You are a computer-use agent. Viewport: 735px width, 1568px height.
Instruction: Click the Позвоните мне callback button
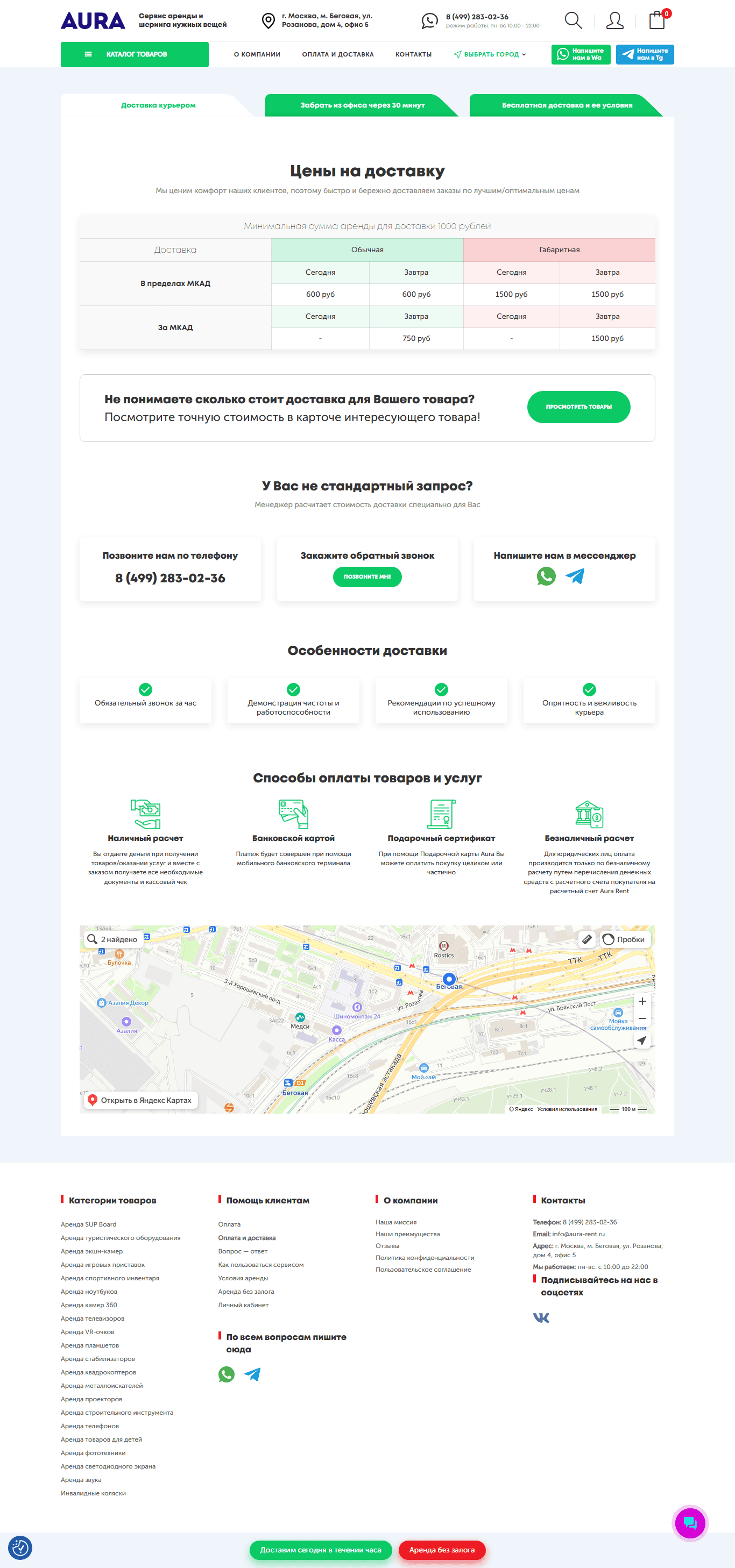click(367, 576)
